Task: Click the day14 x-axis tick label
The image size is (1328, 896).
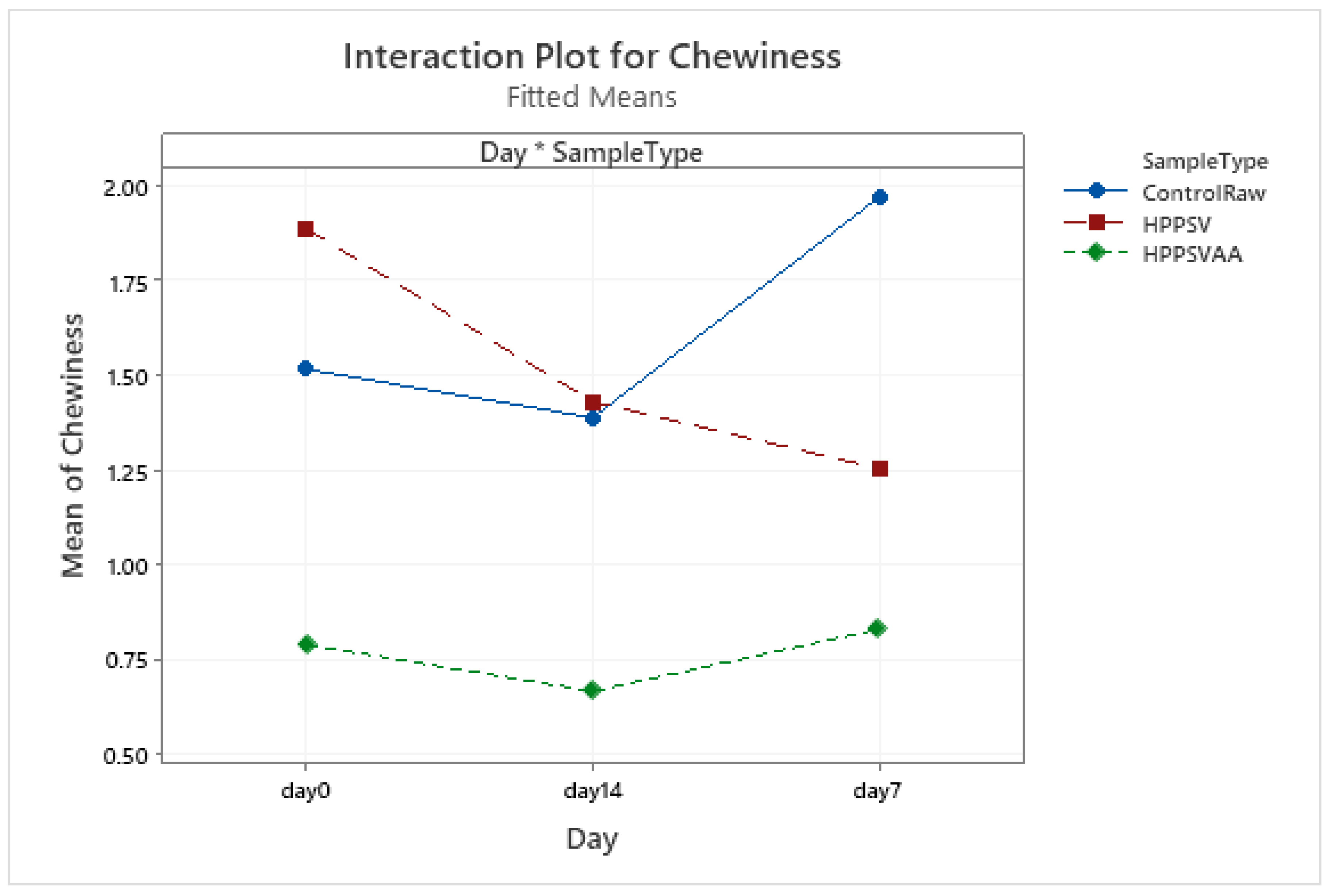Action: (592, 791)
